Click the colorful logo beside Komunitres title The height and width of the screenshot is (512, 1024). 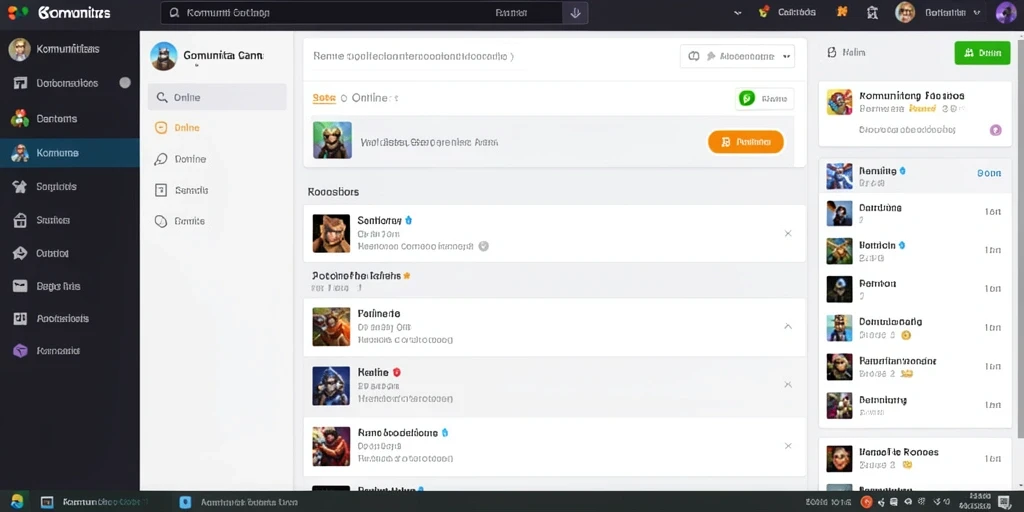click(18, 12)
